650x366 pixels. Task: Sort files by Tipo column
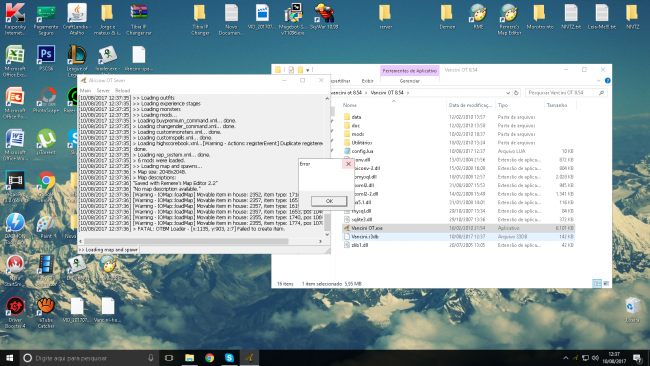coord(502,105)
